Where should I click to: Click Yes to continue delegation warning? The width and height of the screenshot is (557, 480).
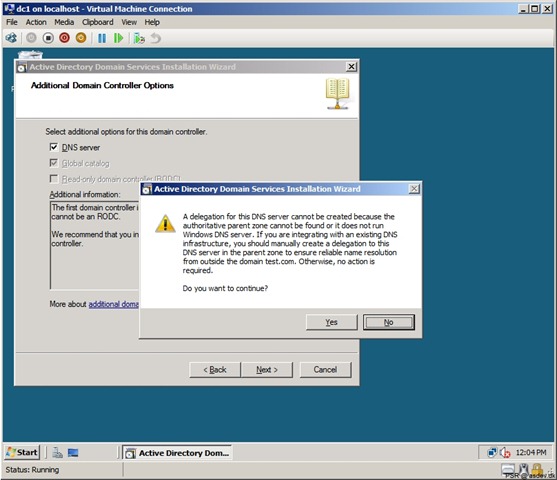click(x=331, y=322)
